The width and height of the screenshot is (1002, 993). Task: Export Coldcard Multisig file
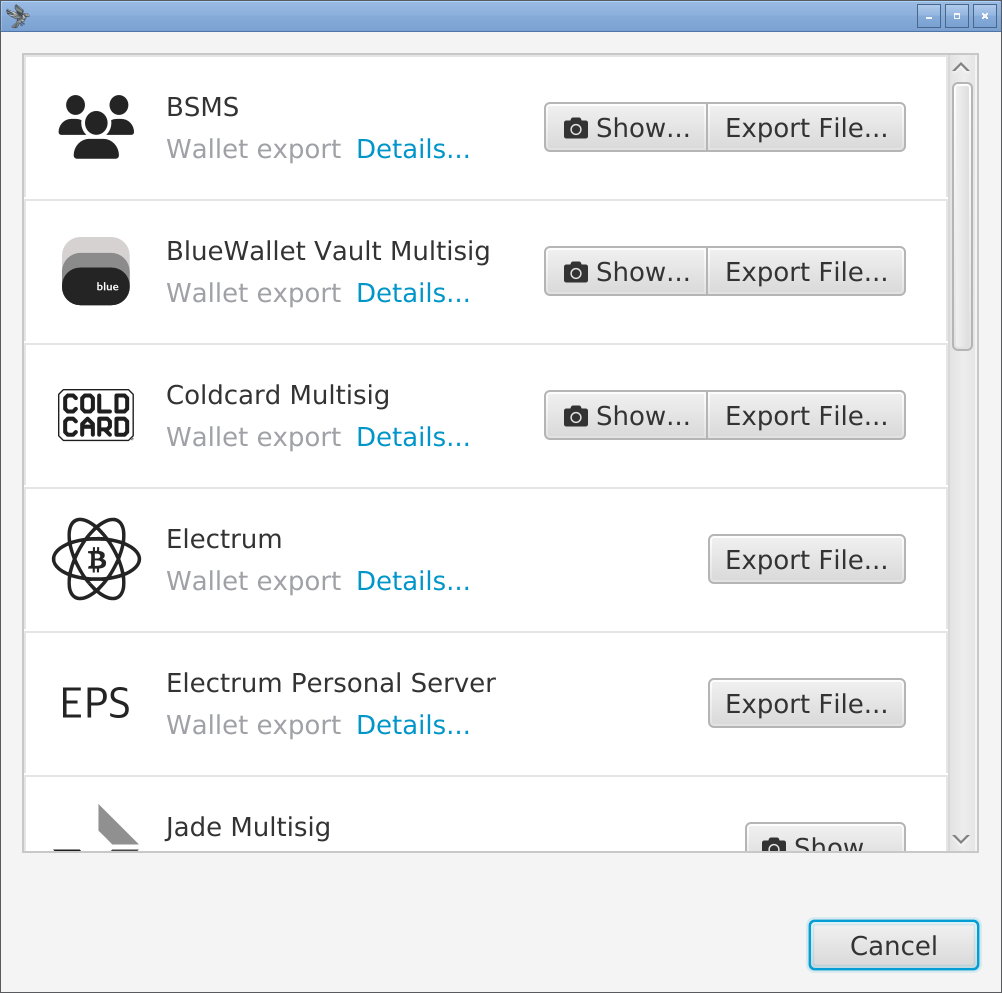[x=806, y=415]
